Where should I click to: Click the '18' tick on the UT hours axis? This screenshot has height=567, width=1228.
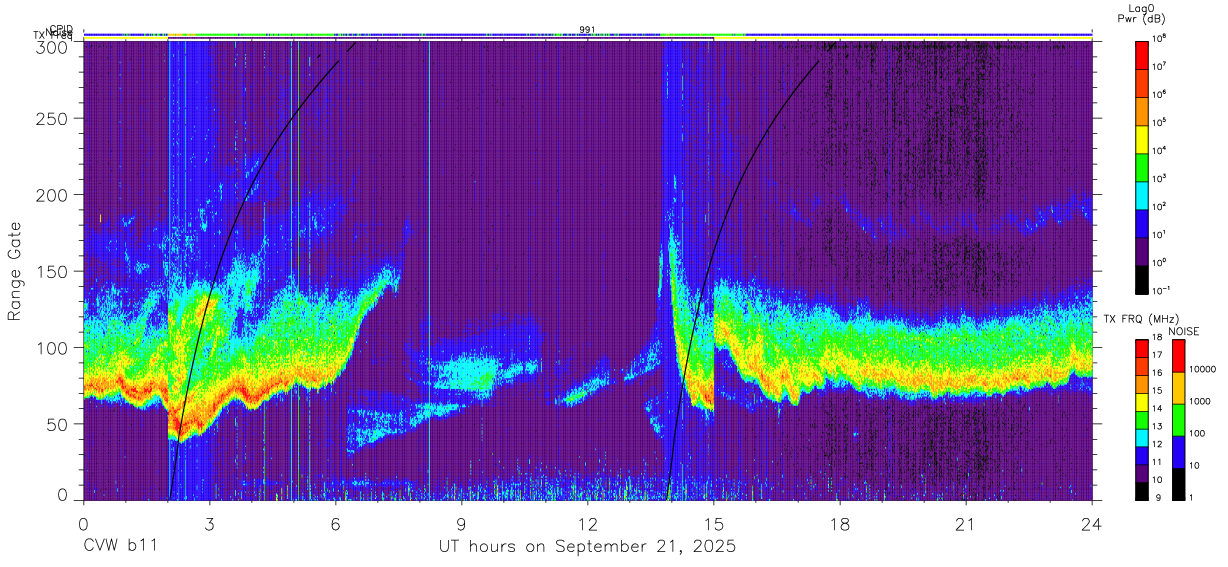pos(839,524)
